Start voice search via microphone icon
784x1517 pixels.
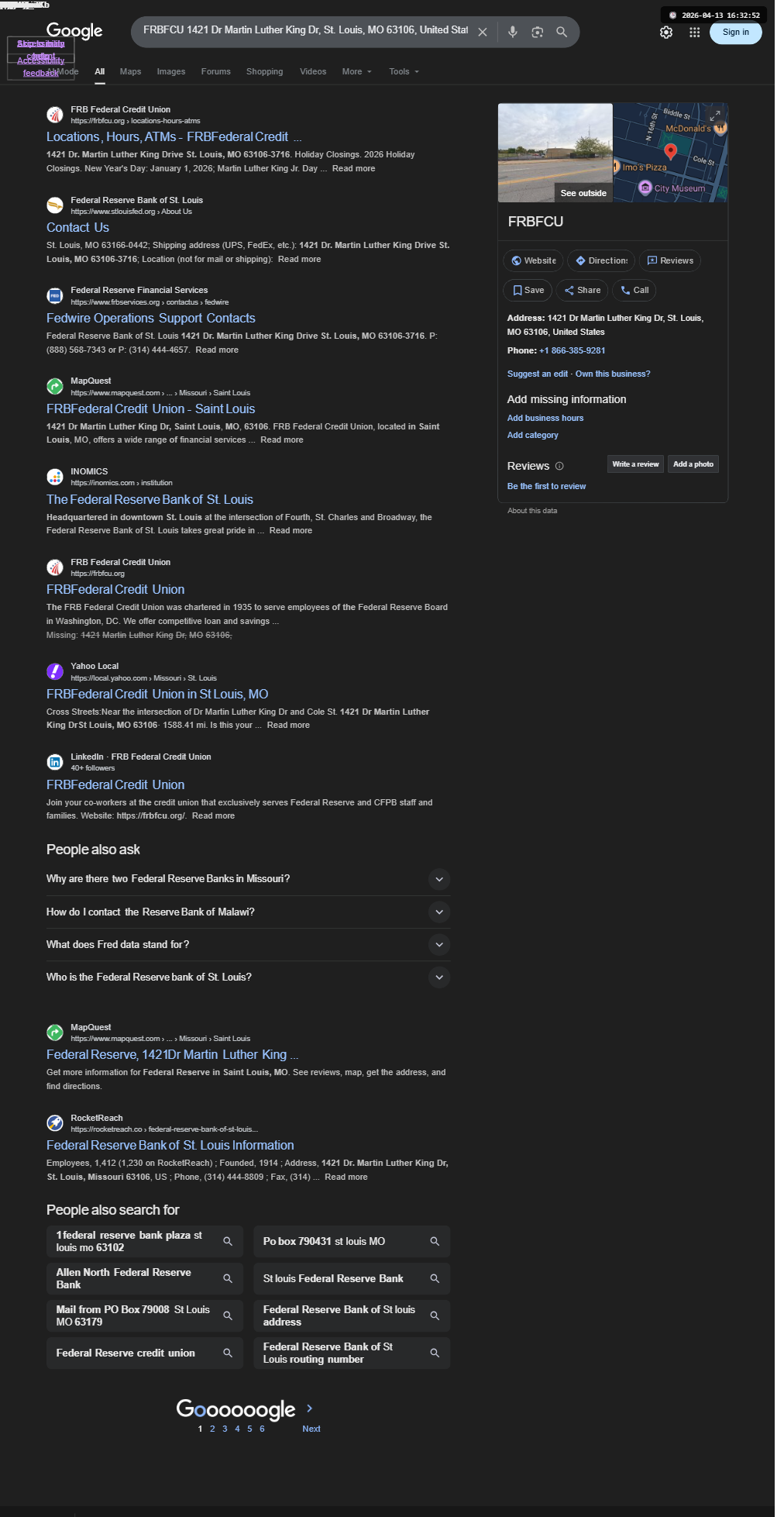click(512, 32)
